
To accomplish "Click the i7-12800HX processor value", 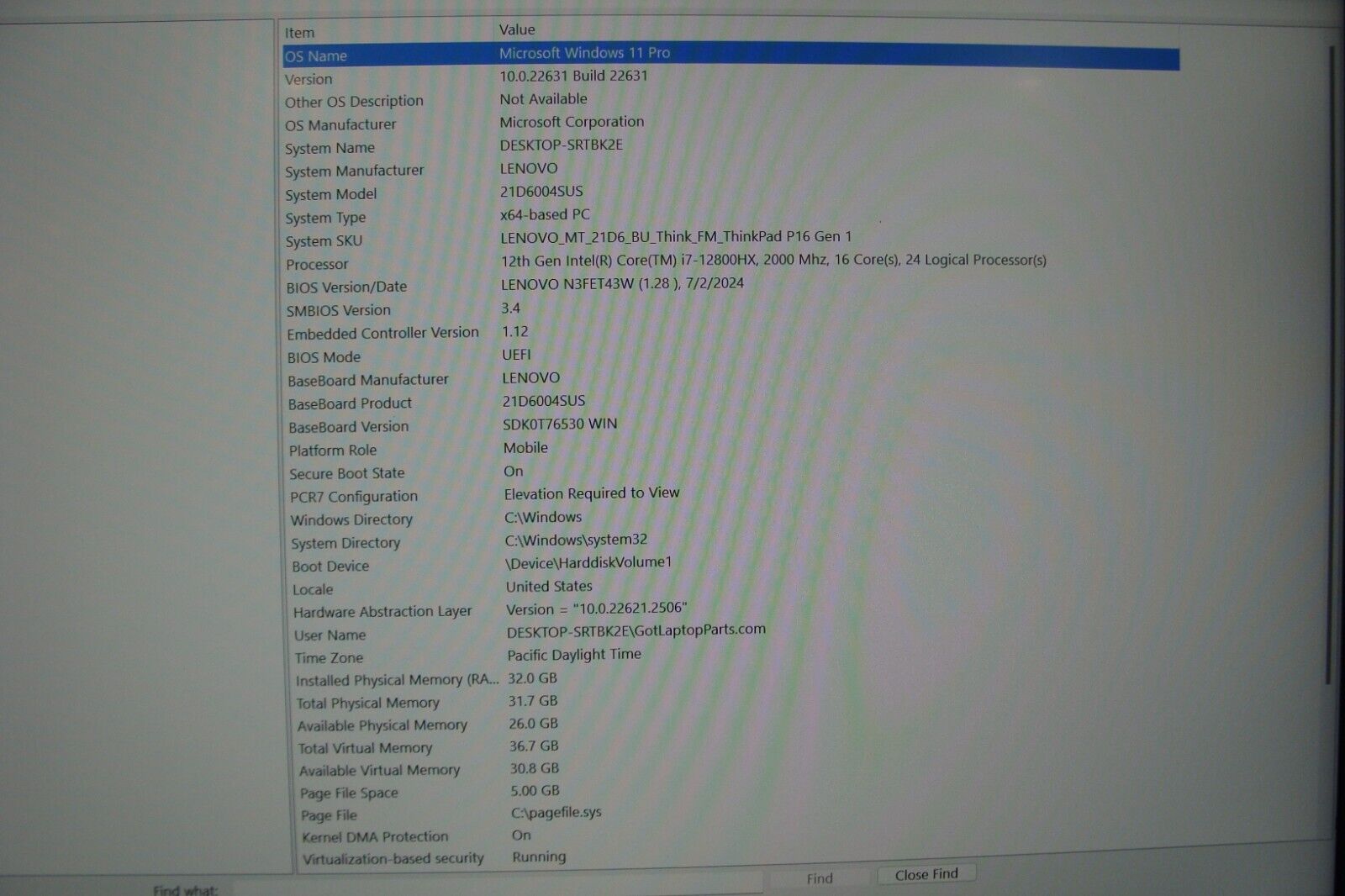I will coord(773,261).
